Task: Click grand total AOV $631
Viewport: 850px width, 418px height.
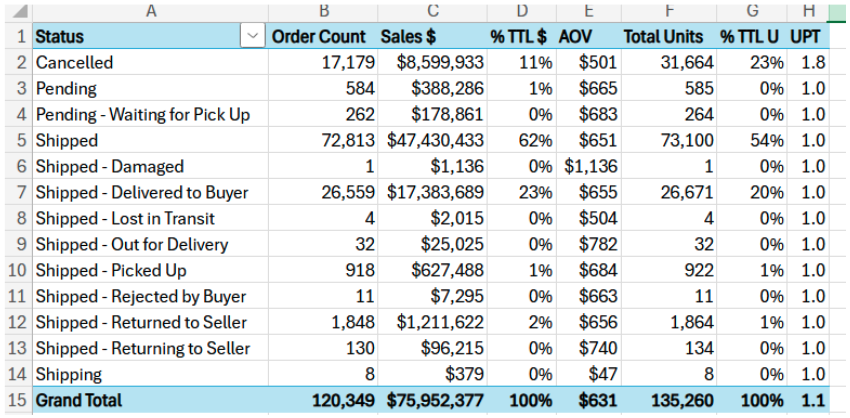Action: (x=588, y=400)
